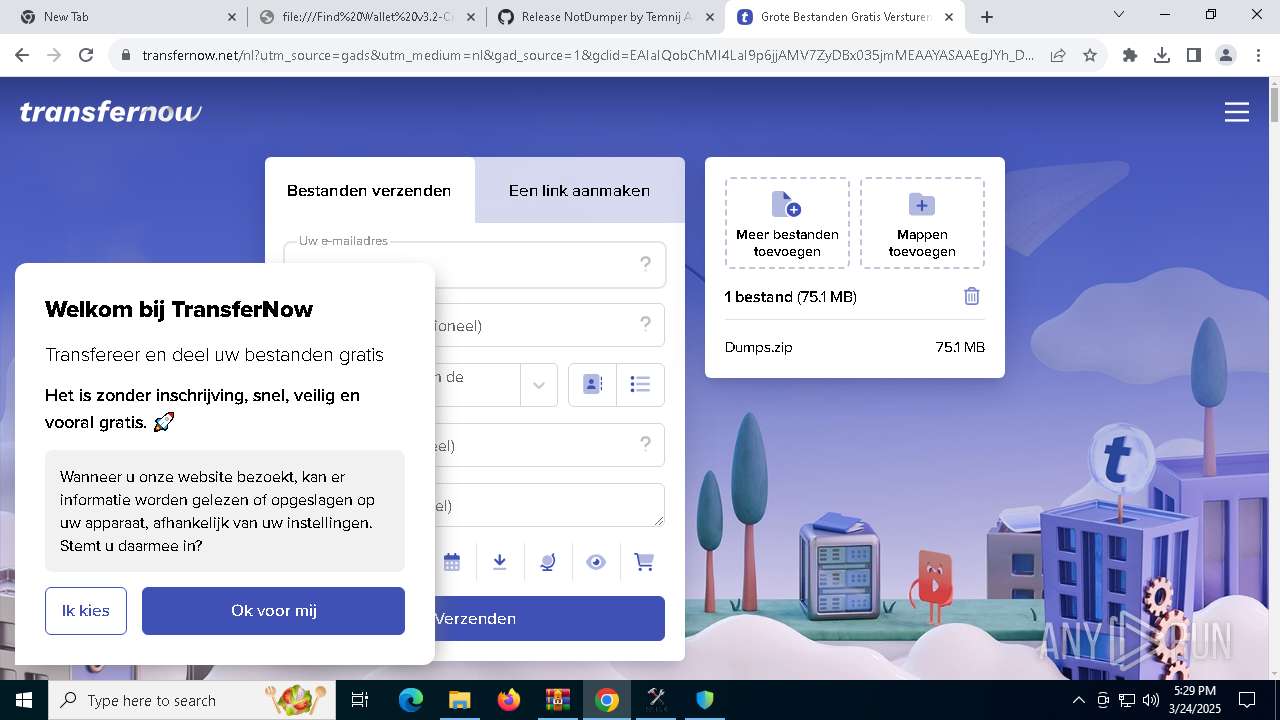Switch to Een link aanmaken tab
Image resolution: width=1280 pixels, height=720 pixels.
coord(579,190)
